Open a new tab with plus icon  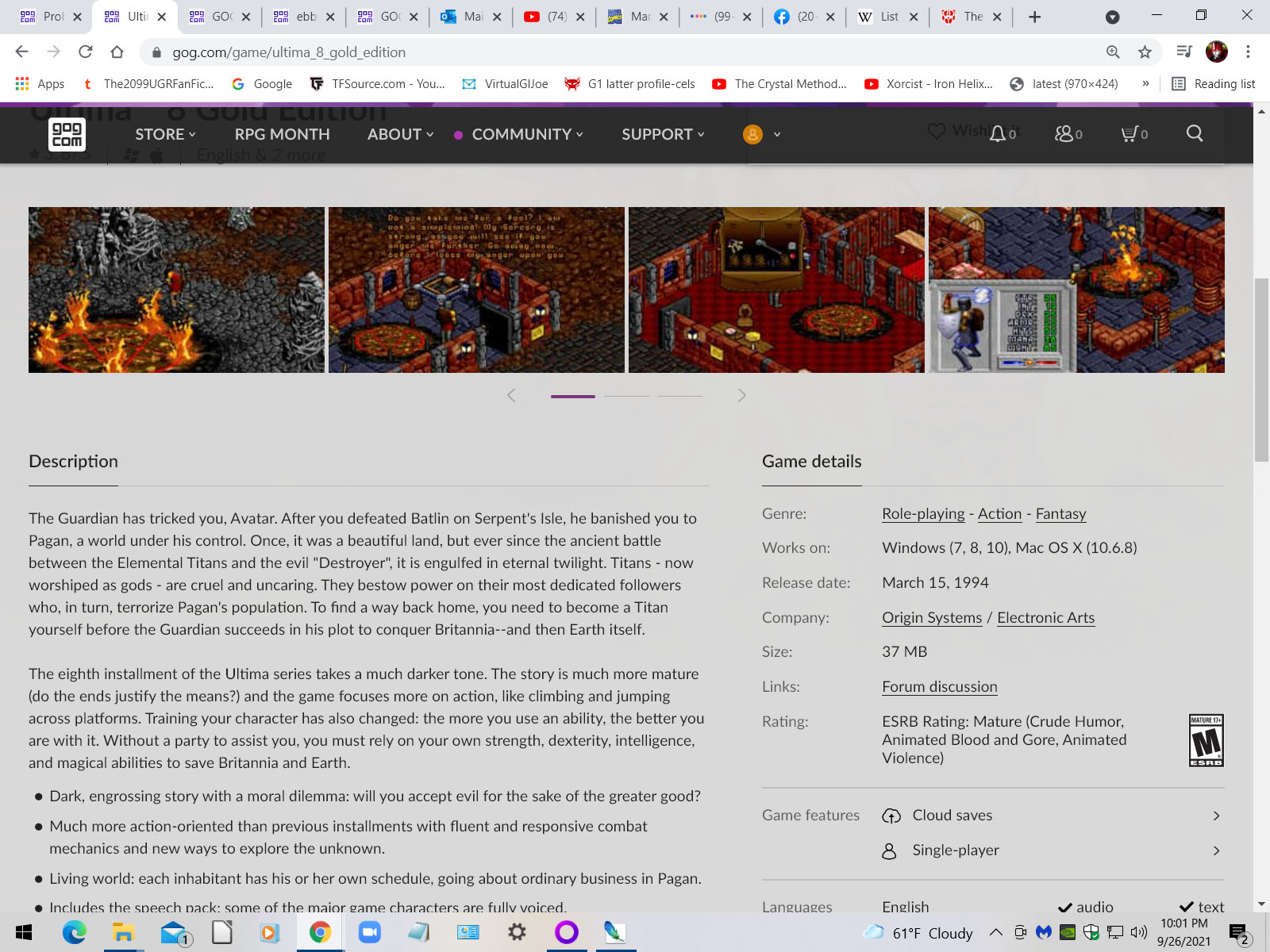click(x=1034, y=17)
